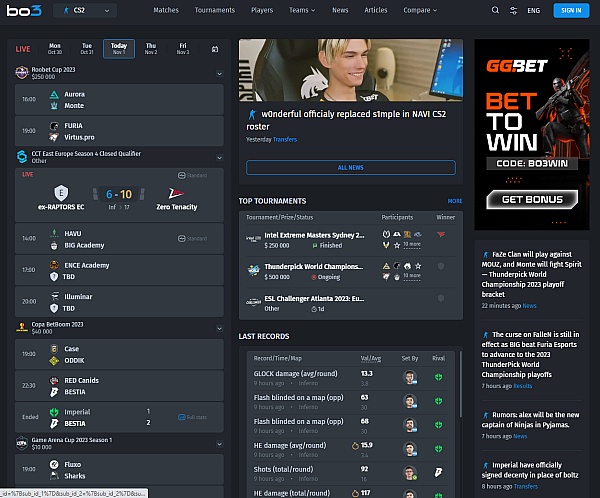Open the Transfers tag under w0nderful headline
Image resolution: width=600 pixels, height=498 pixels.
click(x=285, y=140)
